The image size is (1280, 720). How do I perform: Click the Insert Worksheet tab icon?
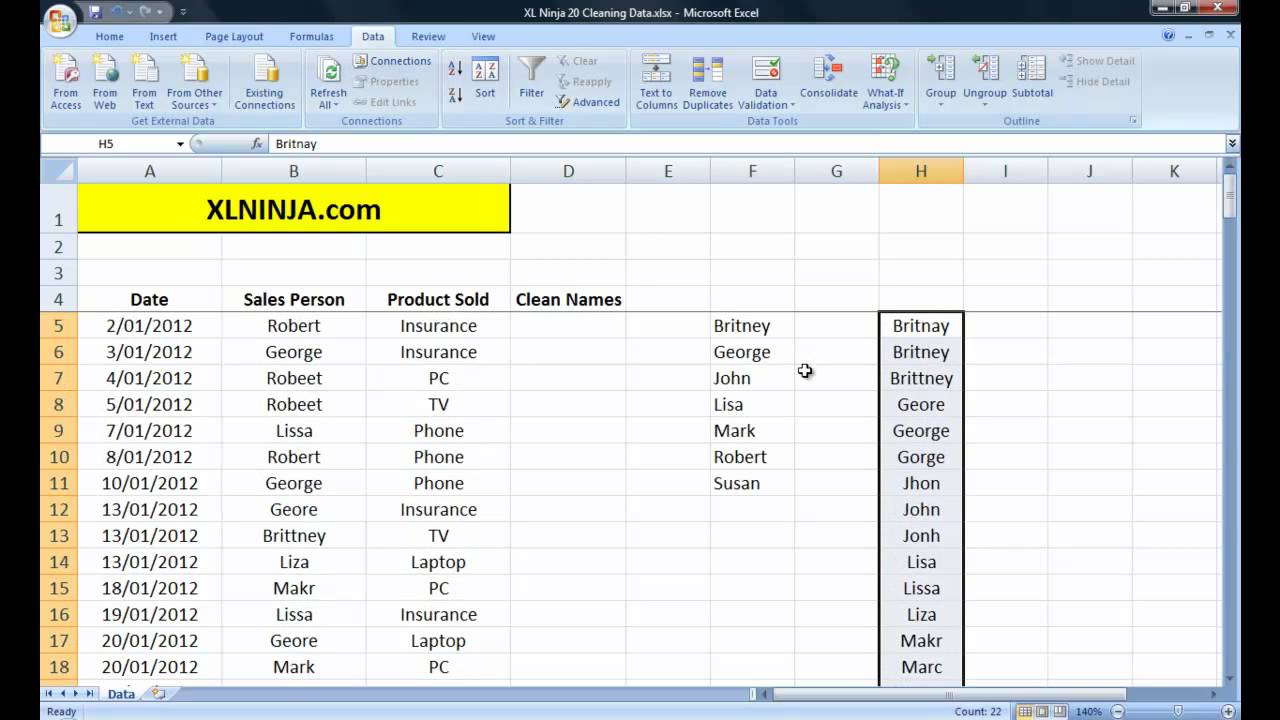(158, 693)
